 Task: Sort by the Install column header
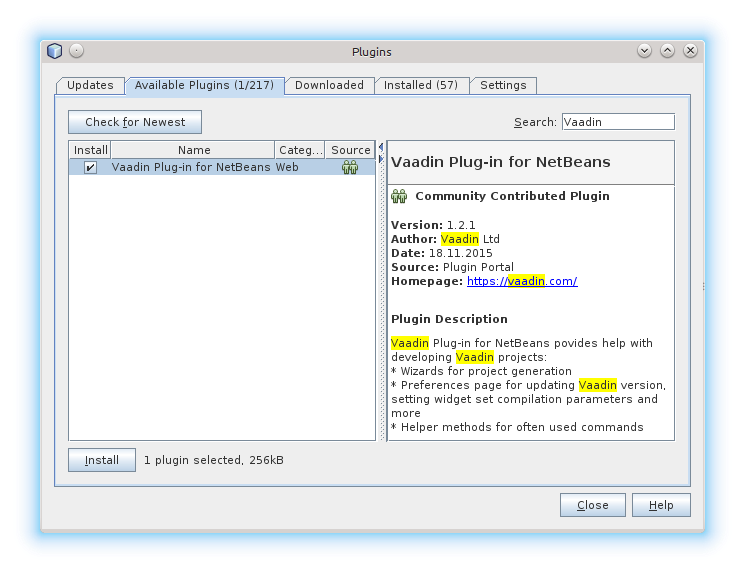point(90,150)
